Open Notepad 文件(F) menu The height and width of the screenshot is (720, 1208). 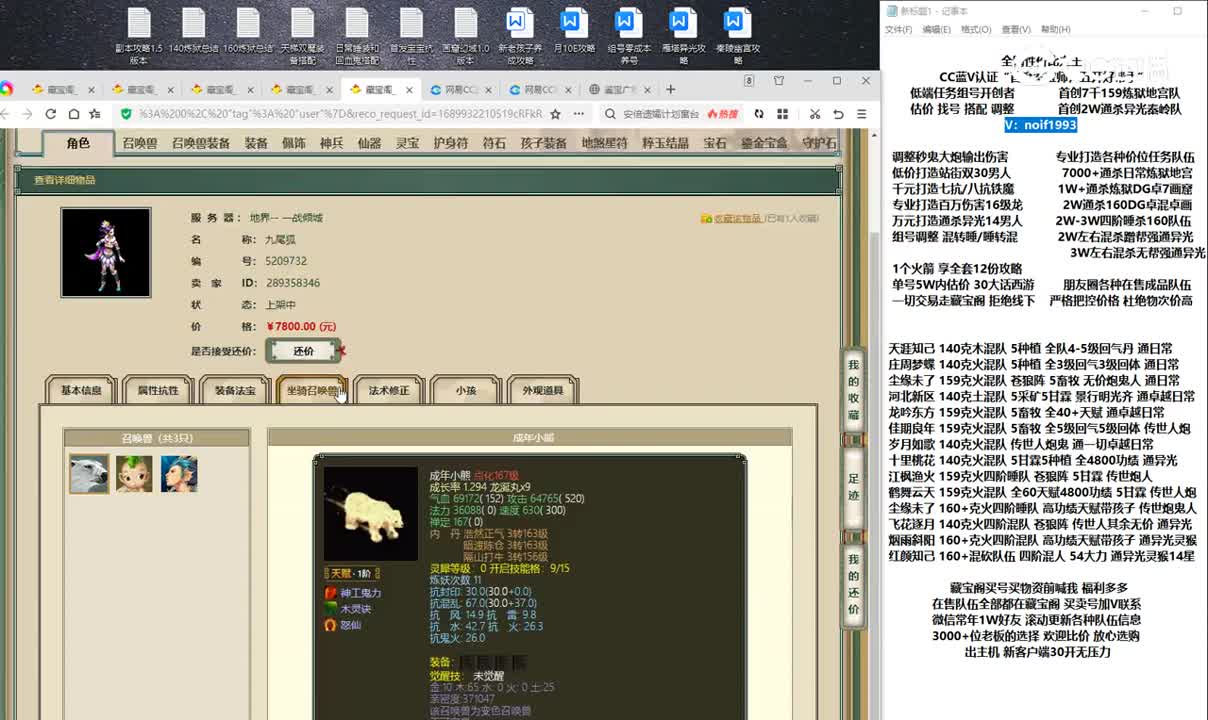[898, 30]
